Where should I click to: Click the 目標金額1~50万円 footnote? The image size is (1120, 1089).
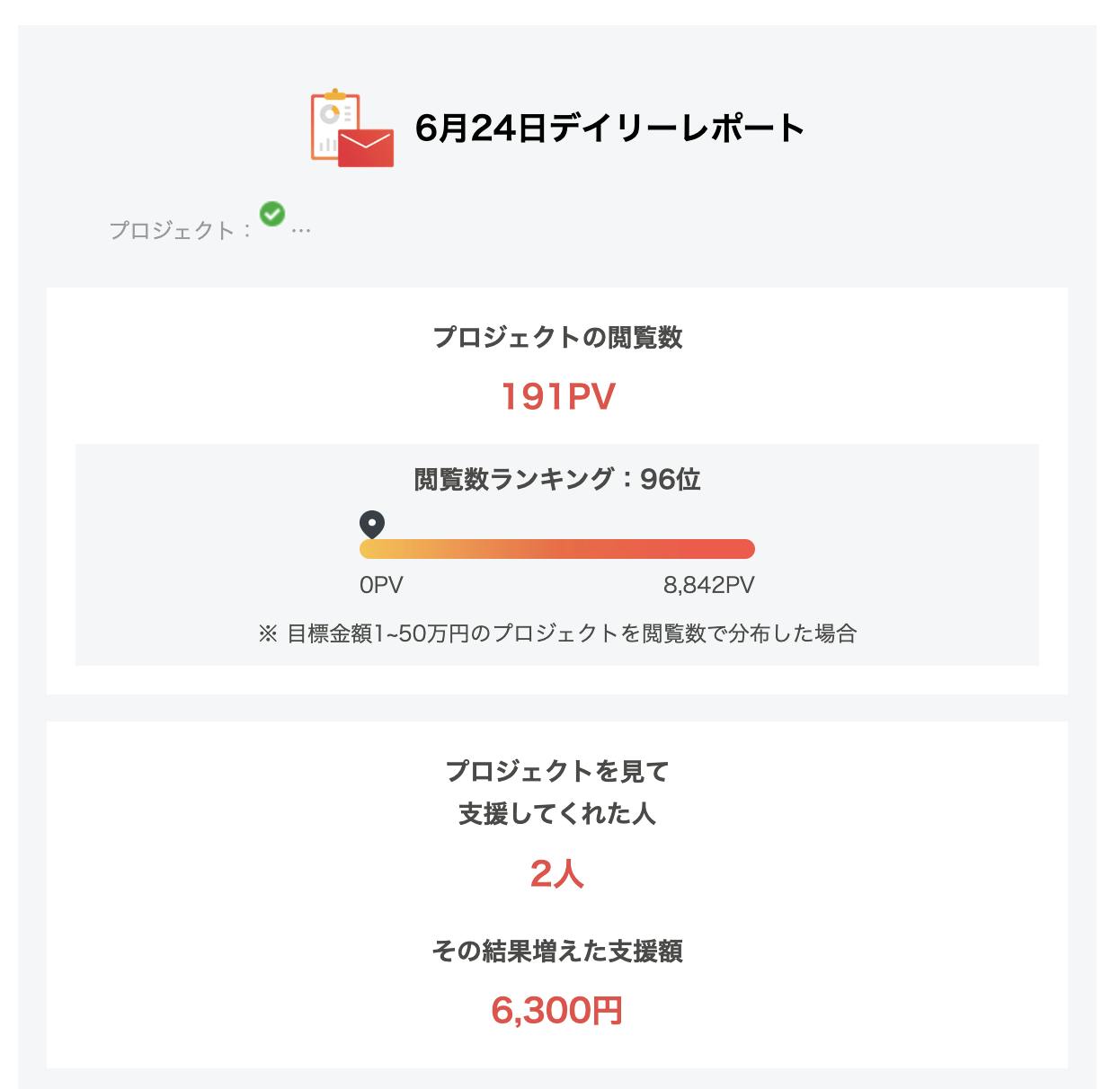click(x=557, y=633)
